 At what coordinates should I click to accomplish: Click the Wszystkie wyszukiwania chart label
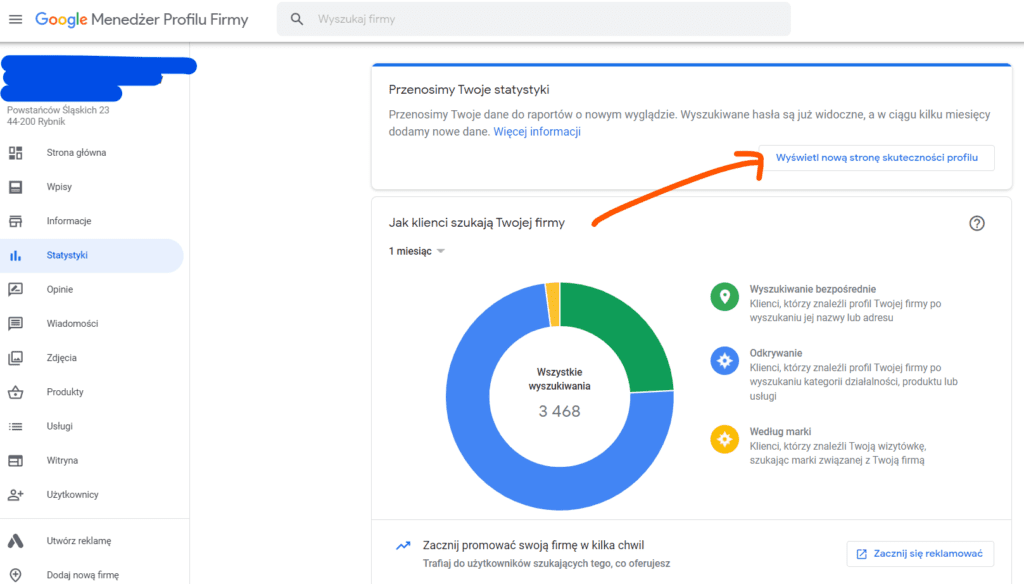tap(560, 379)
